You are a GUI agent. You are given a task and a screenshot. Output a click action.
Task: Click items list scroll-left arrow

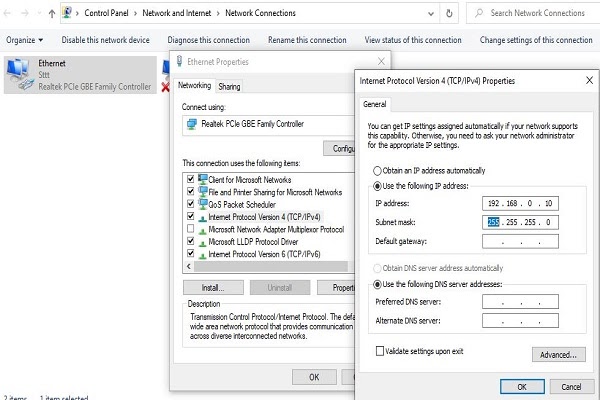coord(188,266)
